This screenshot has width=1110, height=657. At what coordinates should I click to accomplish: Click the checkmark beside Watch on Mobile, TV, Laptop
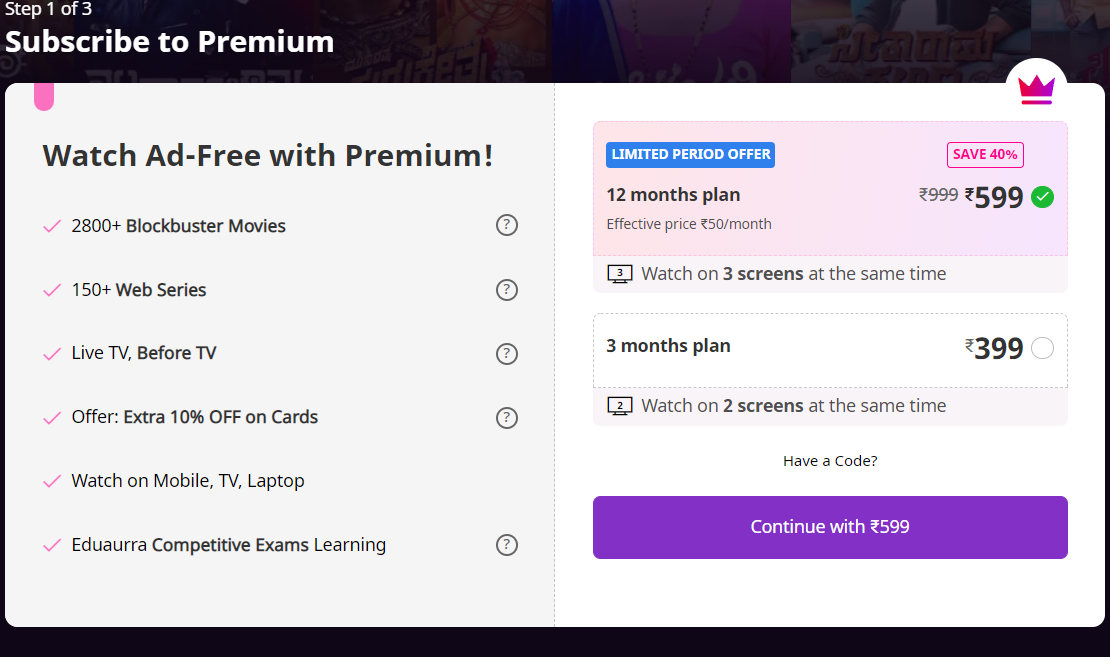click(52, 481)
